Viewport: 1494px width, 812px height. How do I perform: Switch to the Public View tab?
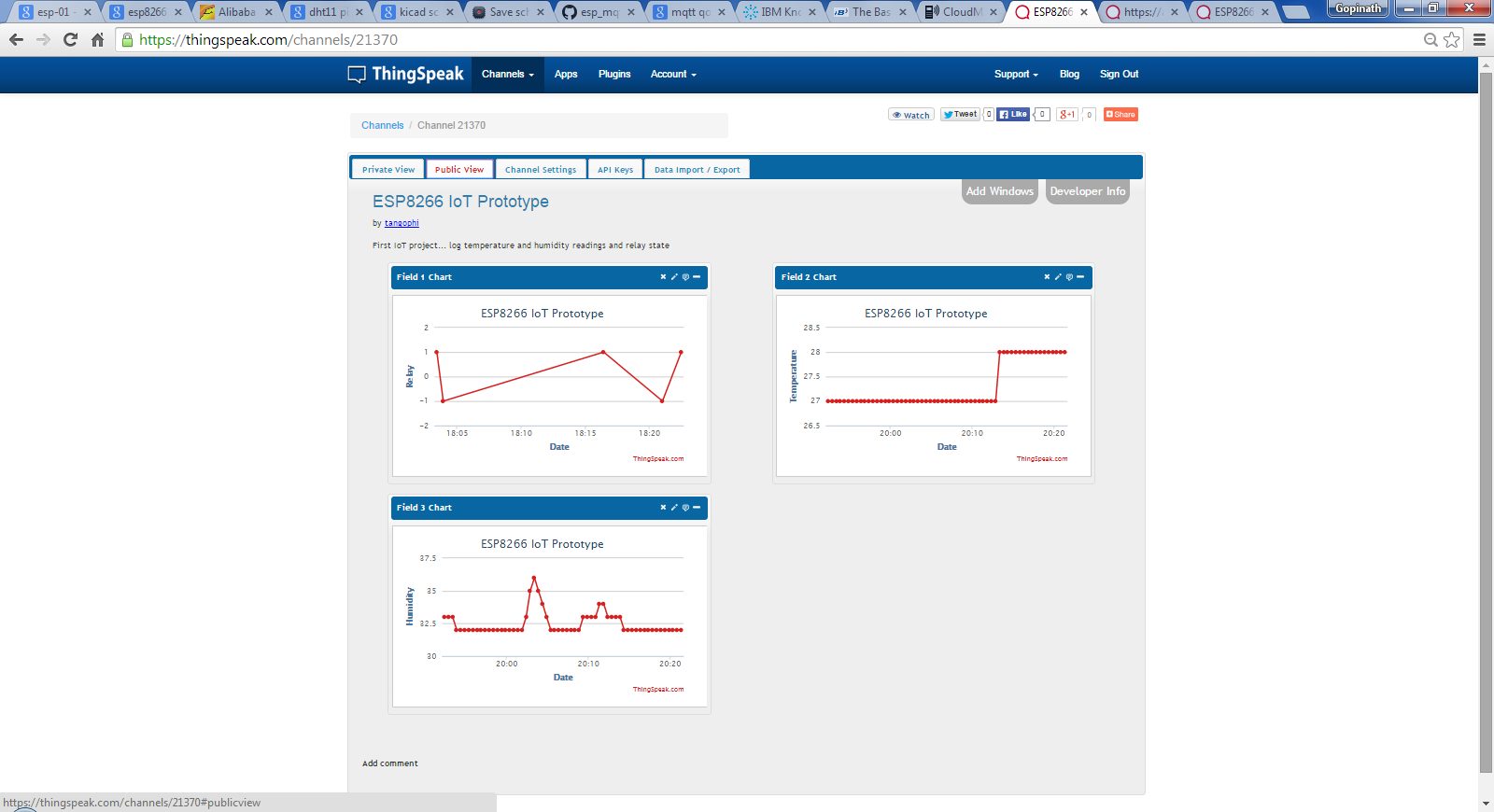(x=459, y=169)
